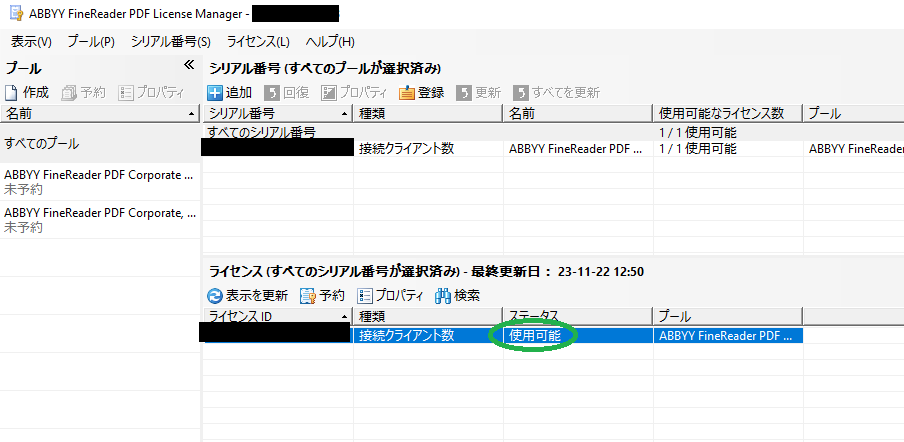Click the 使用可能 status cell
Viewport: 904px width, 442px height.
coord(534,336)
